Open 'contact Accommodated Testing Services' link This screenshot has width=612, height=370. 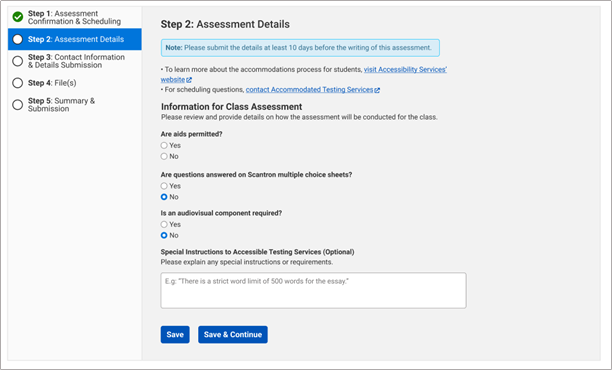[x=309, y=90]
